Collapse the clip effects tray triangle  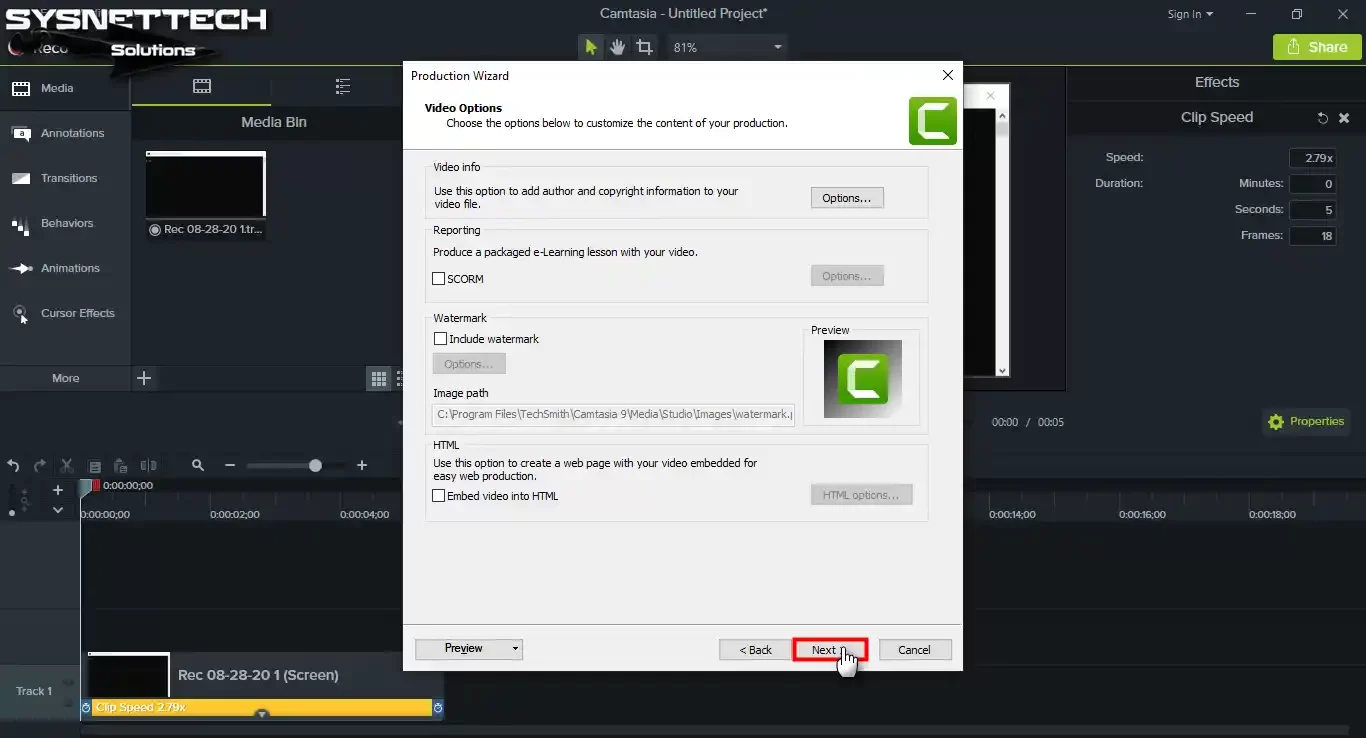point(262,714)
